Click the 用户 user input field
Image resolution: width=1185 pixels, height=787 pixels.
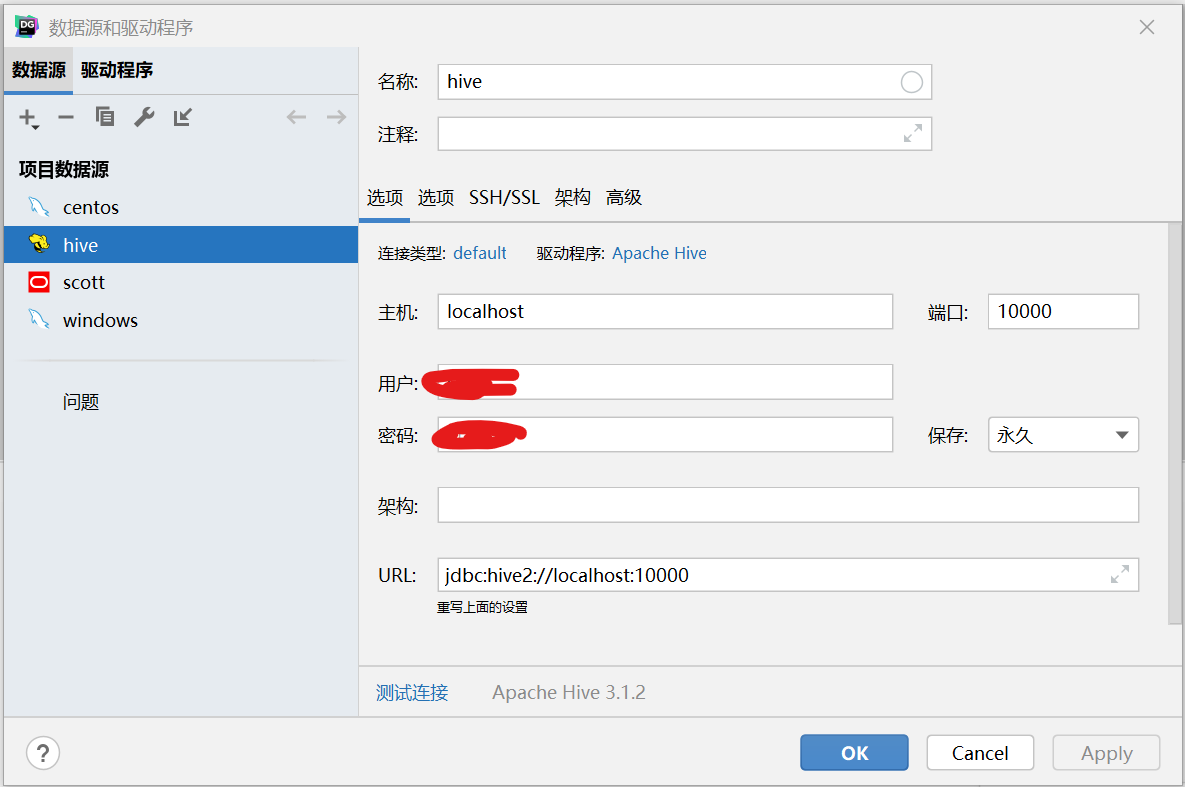click(x=665, y=382)
